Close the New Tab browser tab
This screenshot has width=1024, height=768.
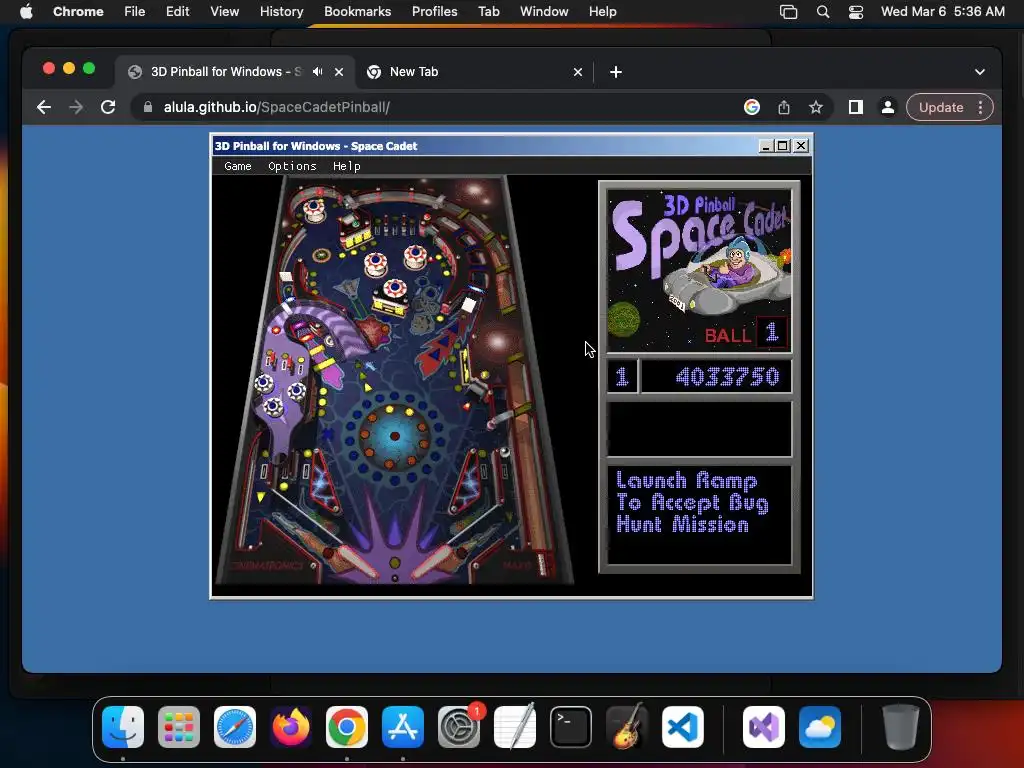577,72
